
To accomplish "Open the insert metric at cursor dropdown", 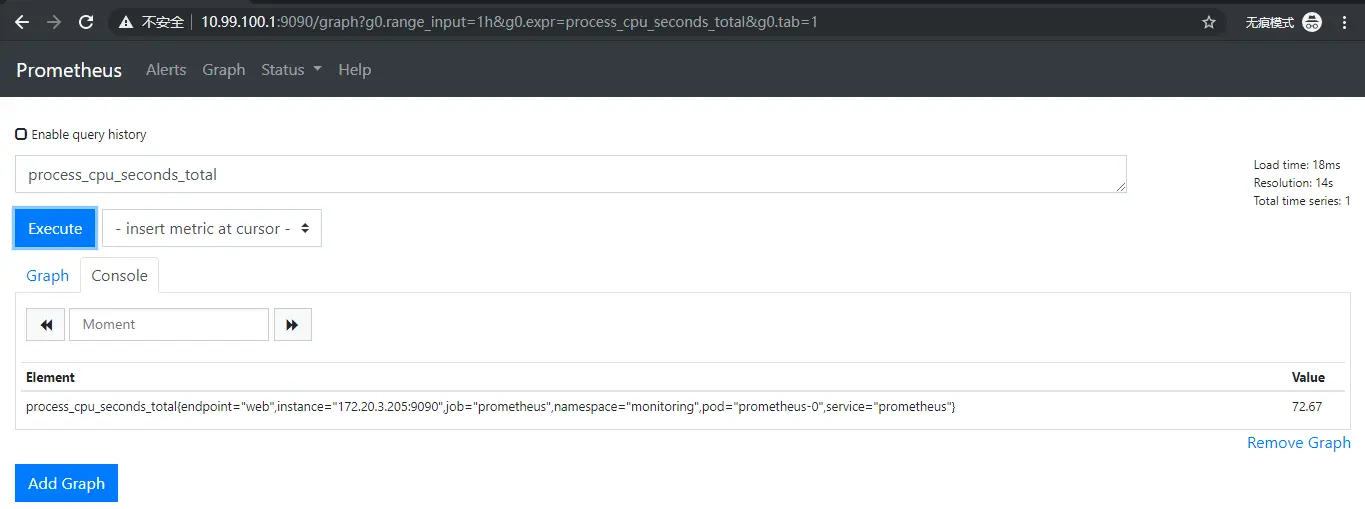I will pyautogui.click(x=212, y=228).
